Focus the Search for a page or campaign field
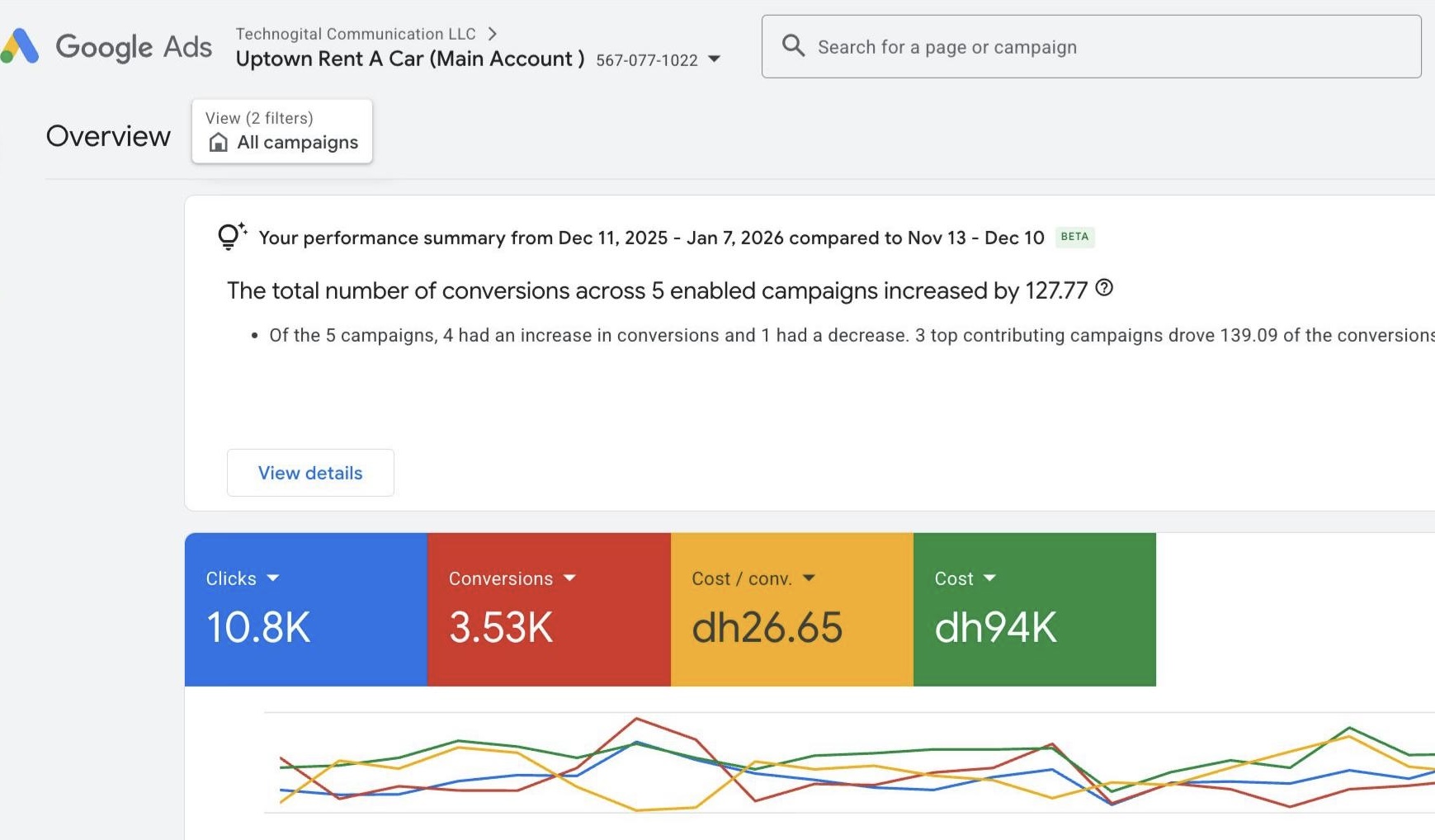 click(x=1091, y=46)
